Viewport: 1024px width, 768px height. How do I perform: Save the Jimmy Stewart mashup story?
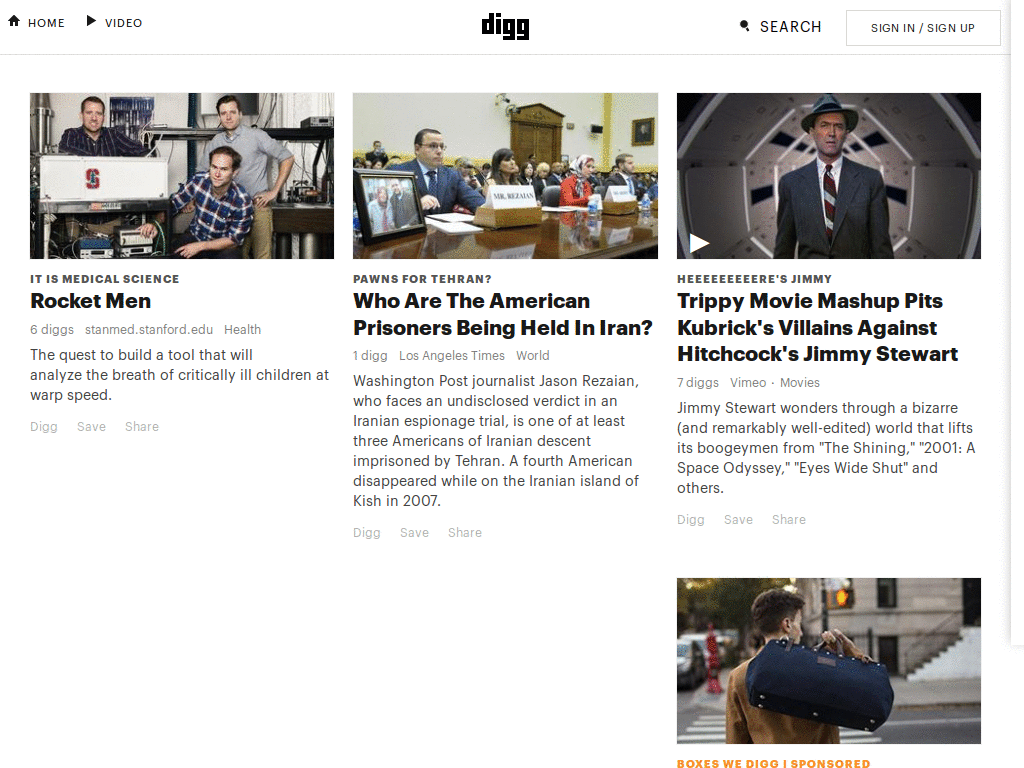[x=738, y=520]
